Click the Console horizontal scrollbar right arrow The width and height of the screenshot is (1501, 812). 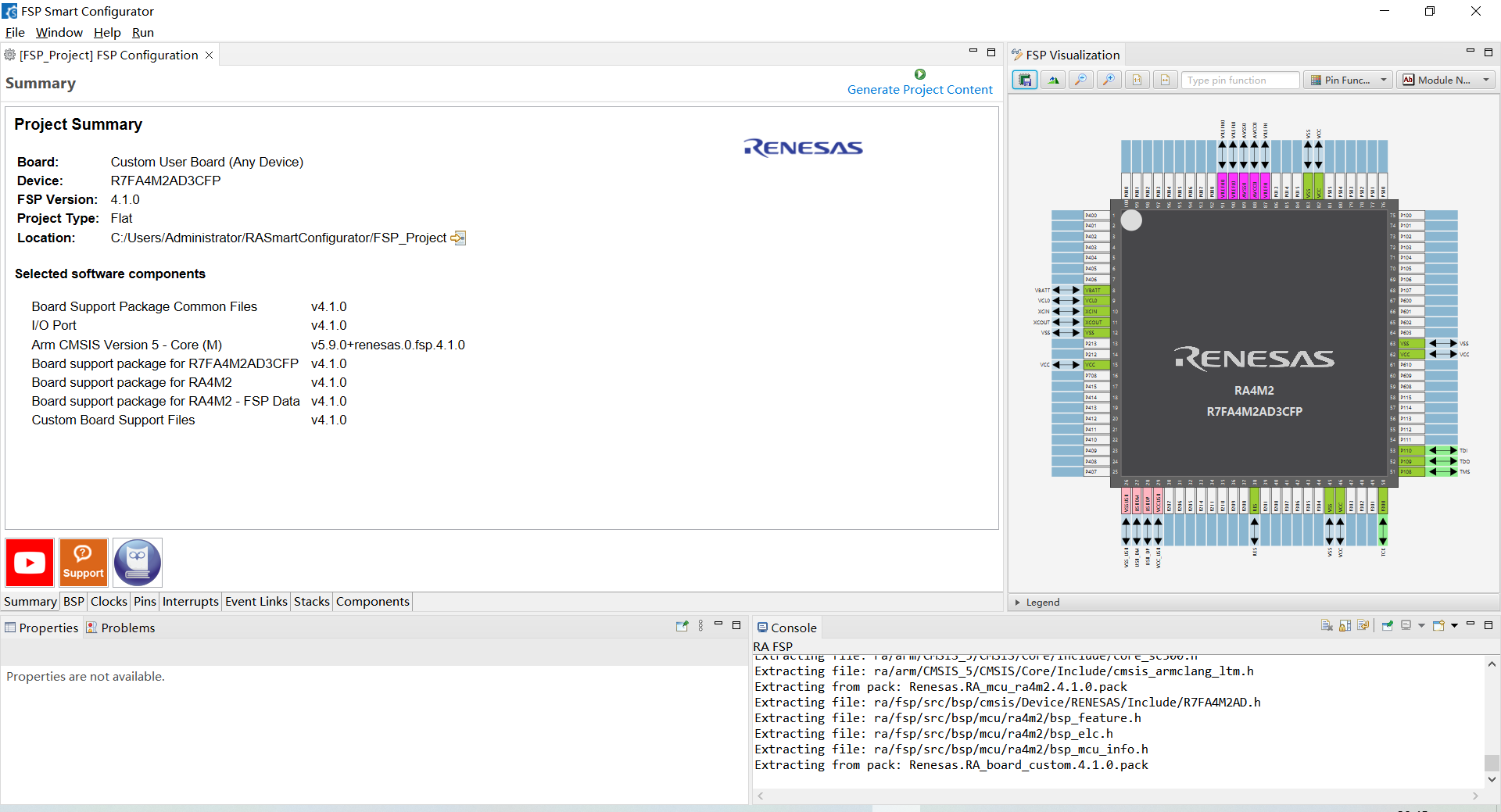pos(1475,796)
